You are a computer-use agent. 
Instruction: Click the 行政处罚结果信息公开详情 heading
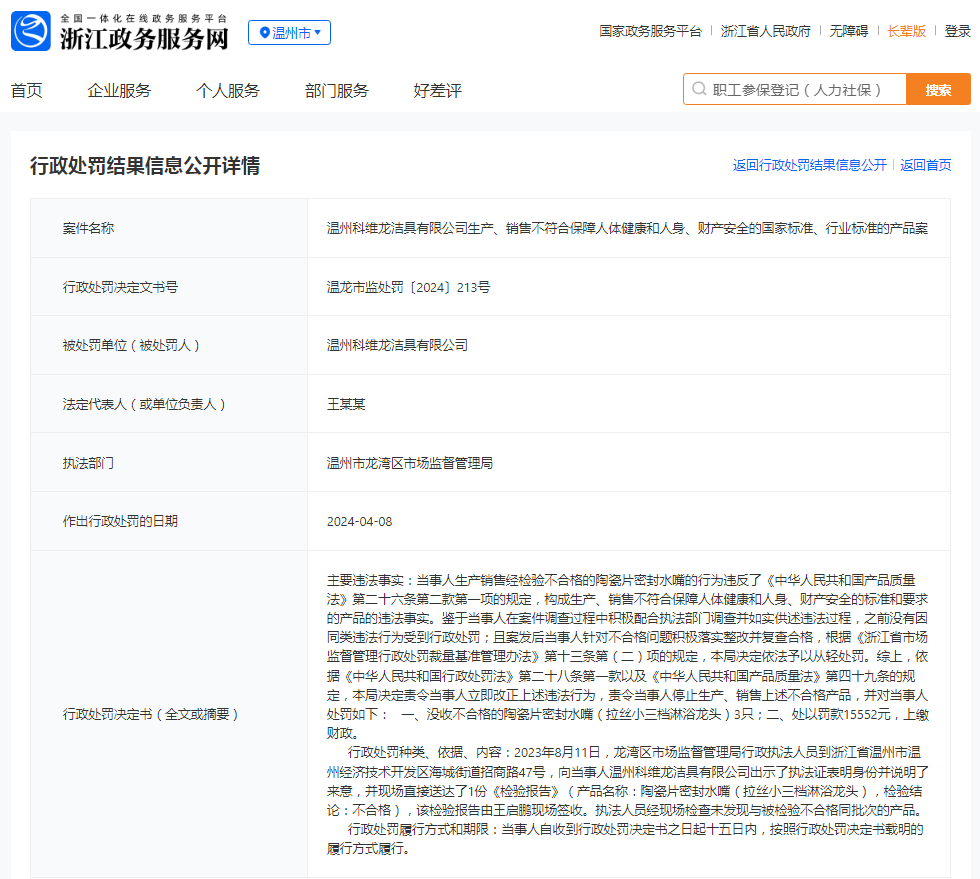[x=145, y=166]
